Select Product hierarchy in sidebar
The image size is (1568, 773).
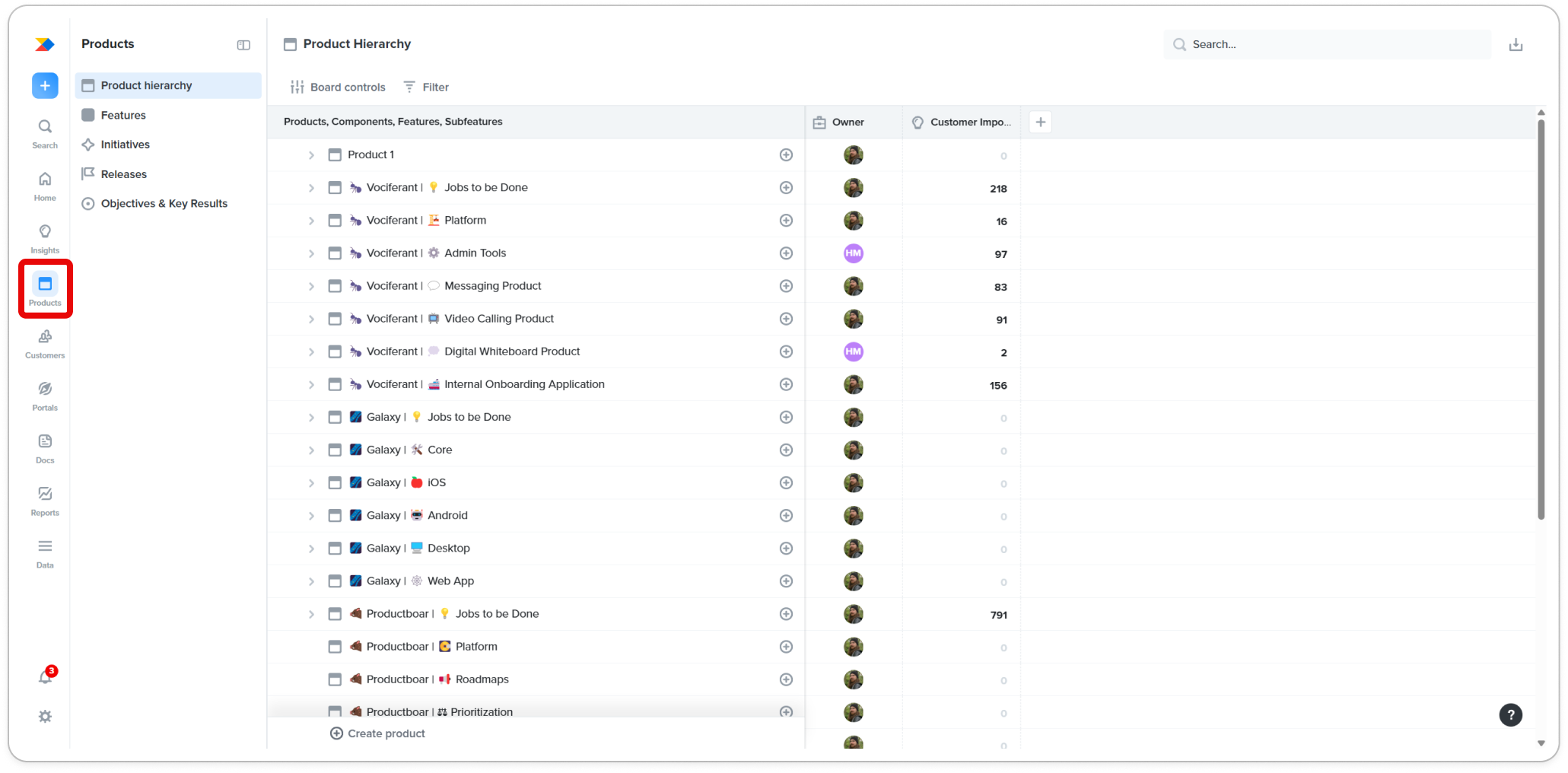tap(168, 85)
